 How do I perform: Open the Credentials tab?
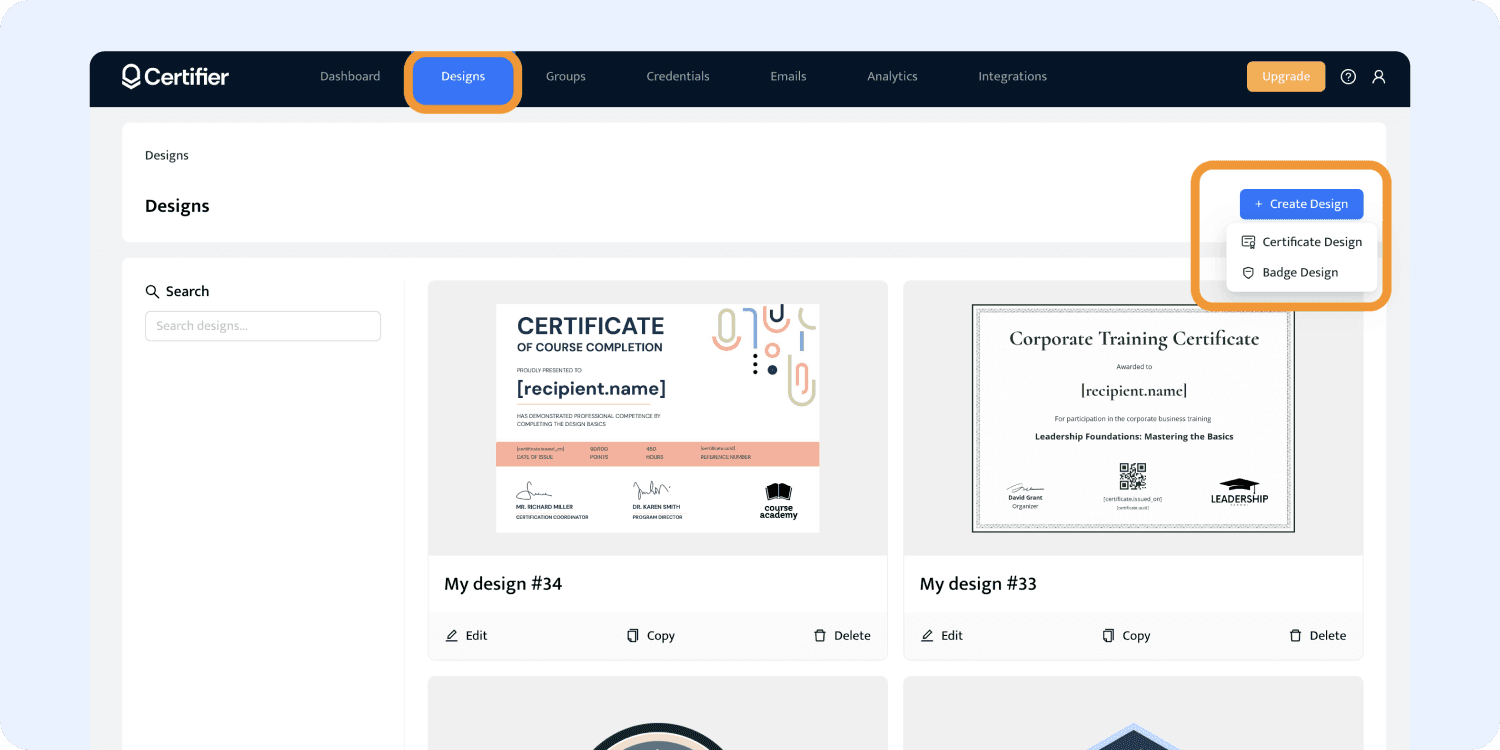(678, 77)
